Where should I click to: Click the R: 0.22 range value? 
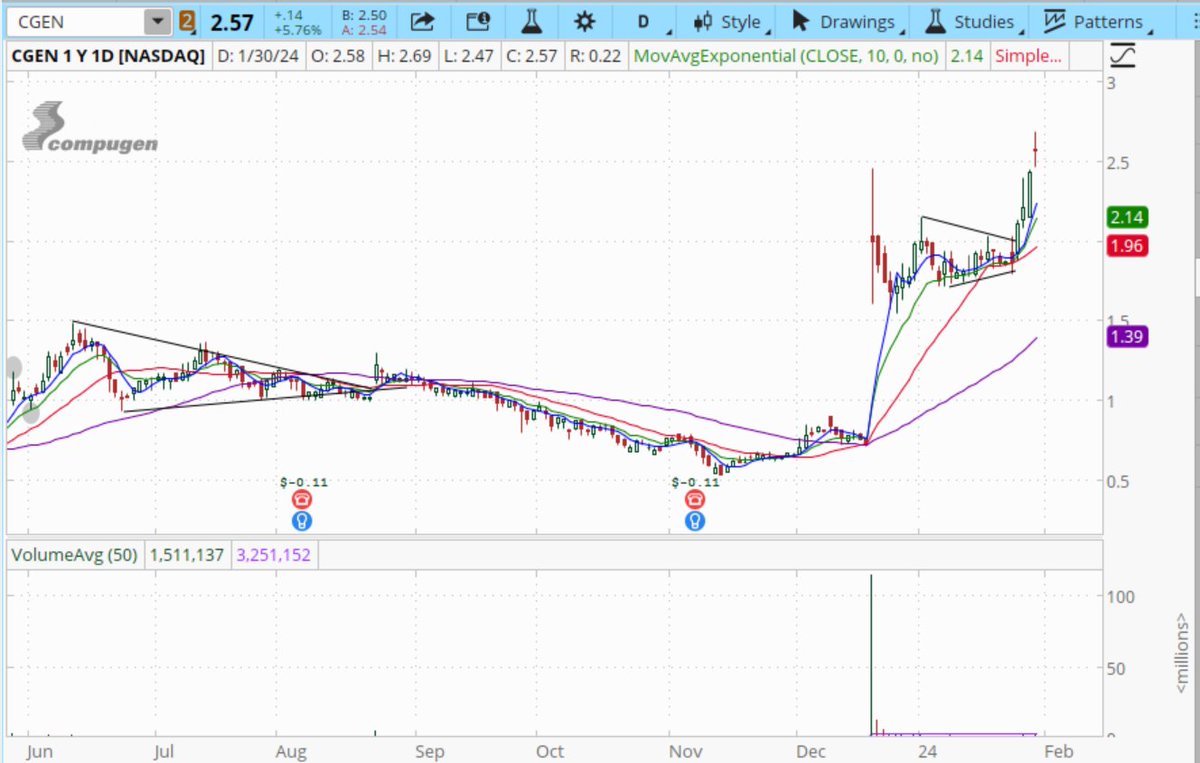597,56
